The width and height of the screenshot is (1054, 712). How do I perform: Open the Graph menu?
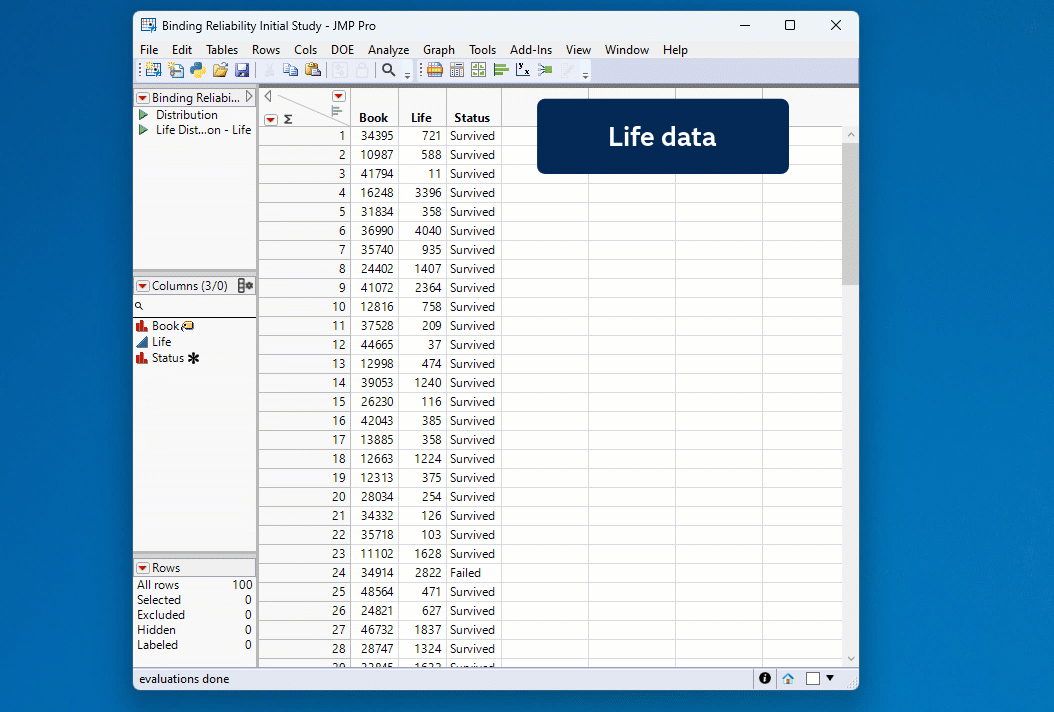point(438,50)
